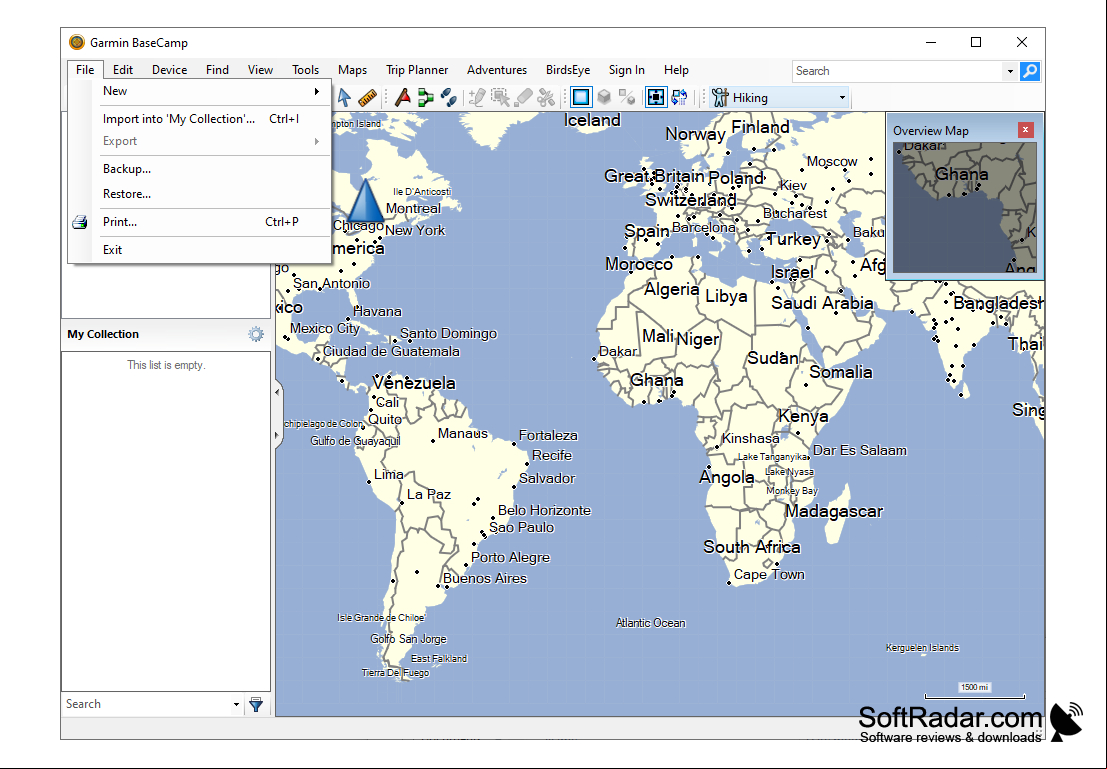The image size is (1107, 769).
Task: Click the blue triangle position marker
Action: (x=366, y=200)
